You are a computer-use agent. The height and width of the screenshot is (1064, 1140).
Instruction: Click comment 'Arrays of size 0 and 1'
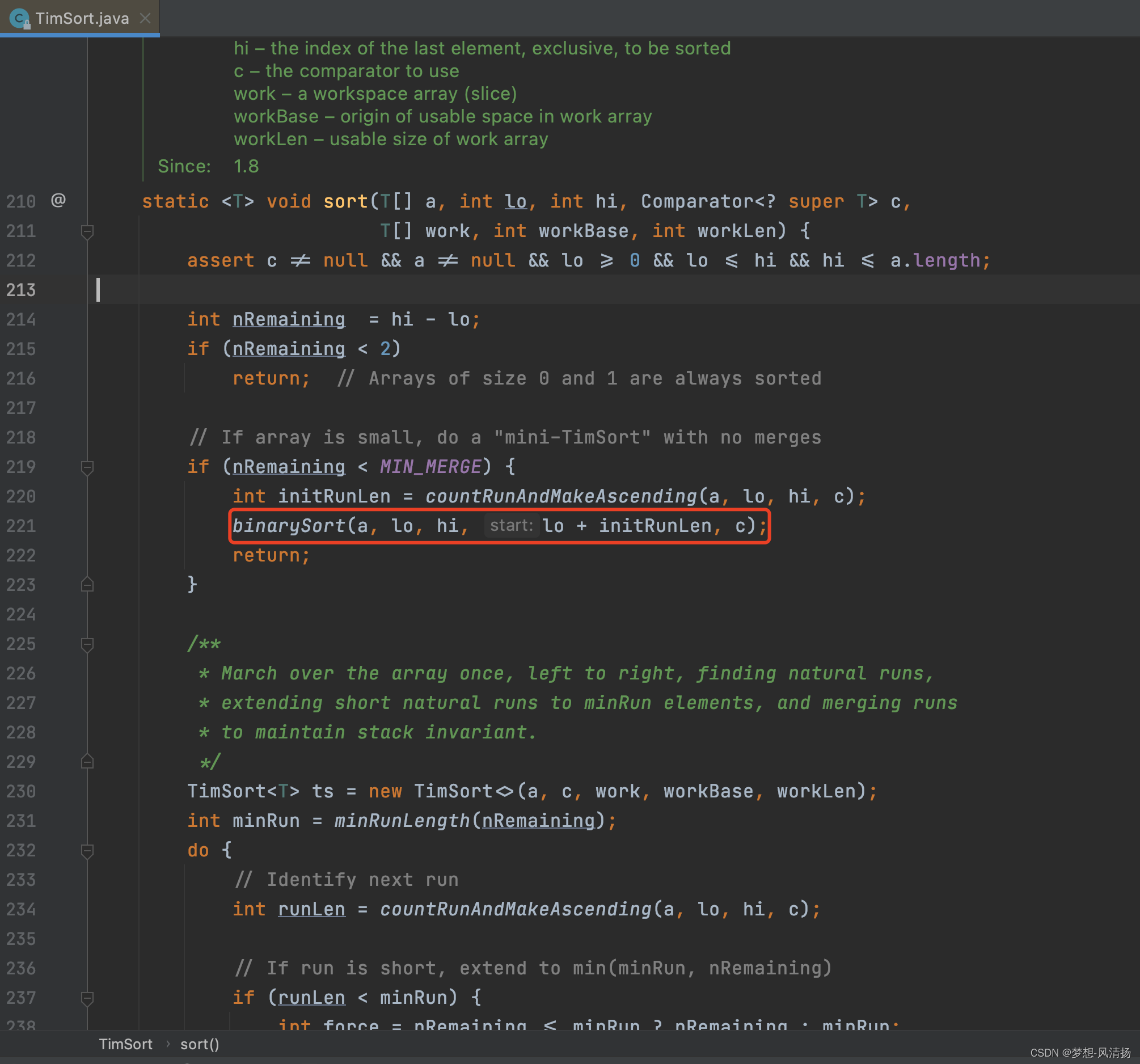pyautogui.click(x=579, y=378)
